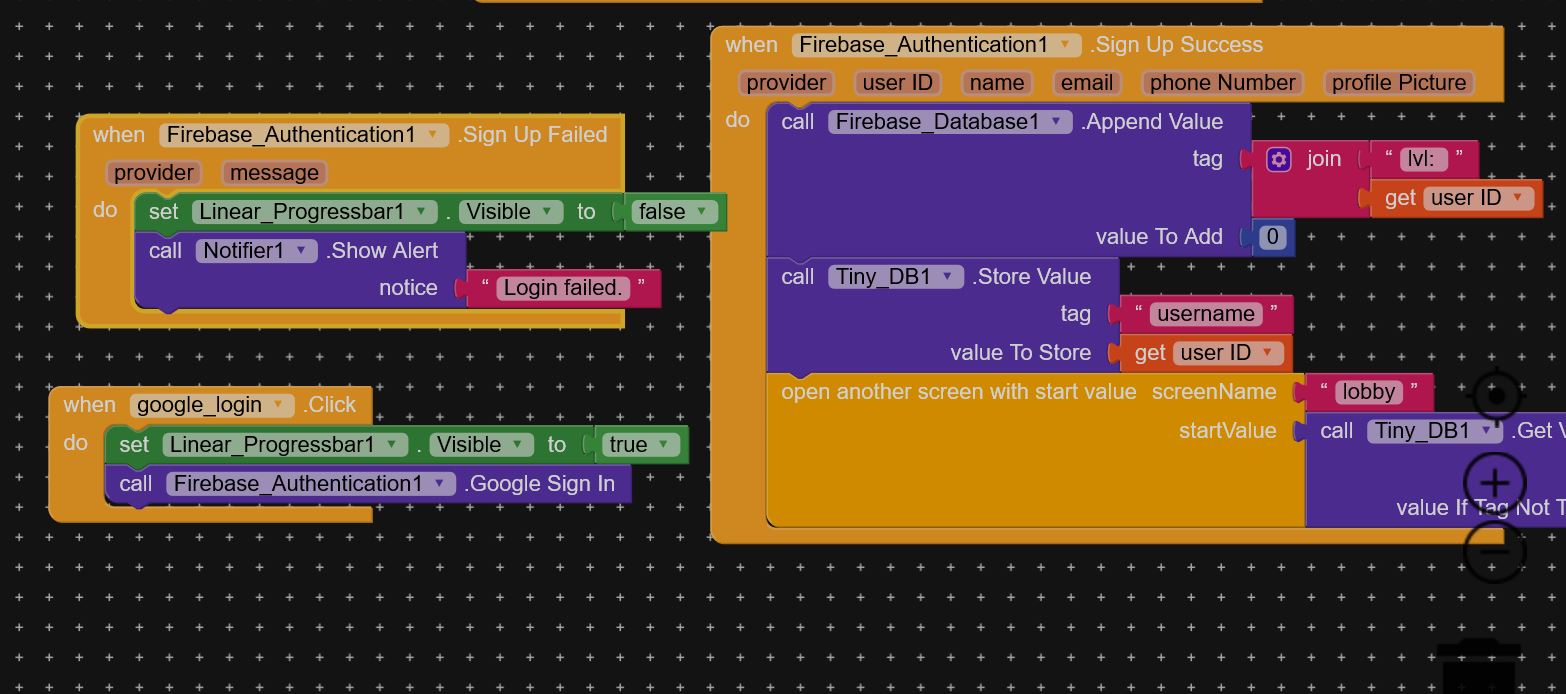Screen dimensions: 1566x694
Task: Zoom in with the plus icon
Action: click(x=1494, y=484)
